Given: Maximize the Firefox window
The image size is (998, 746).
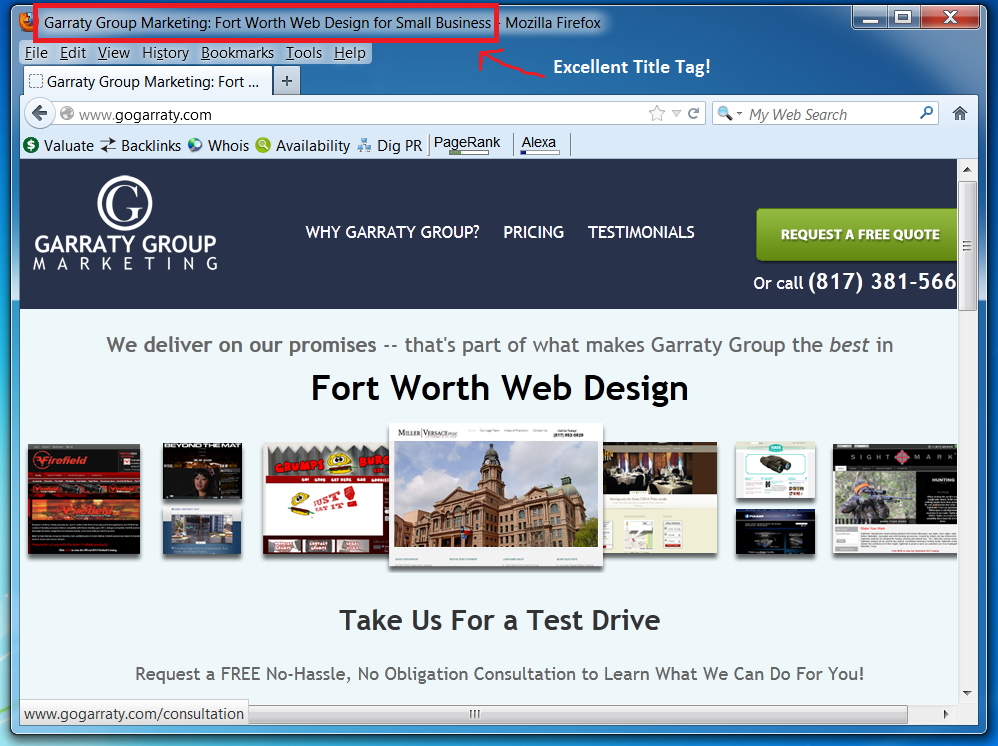Looking at the screenshot, I should pyautogui.click(x=903, y=18).
